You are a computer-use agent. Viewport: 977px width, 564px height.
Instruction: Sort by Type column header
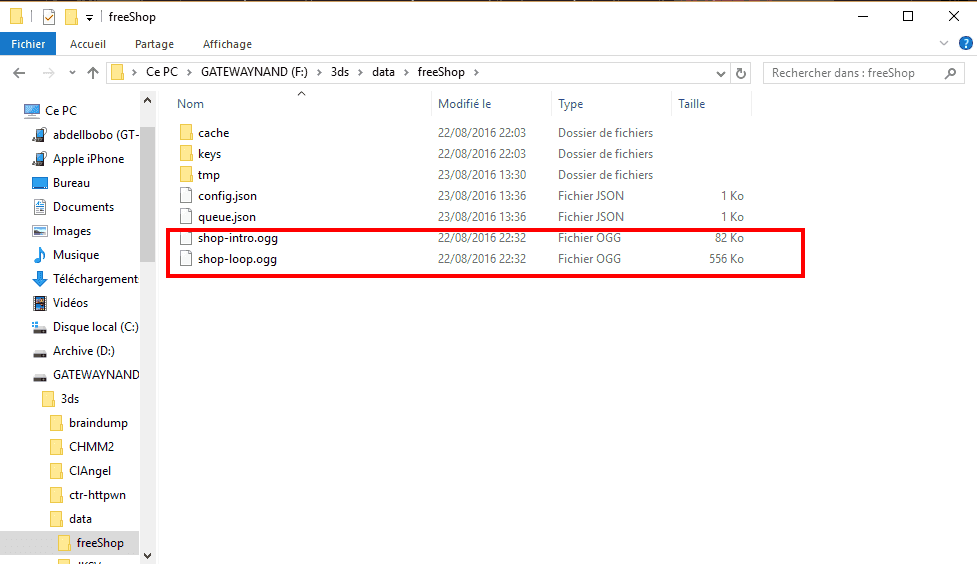(570, 104)
